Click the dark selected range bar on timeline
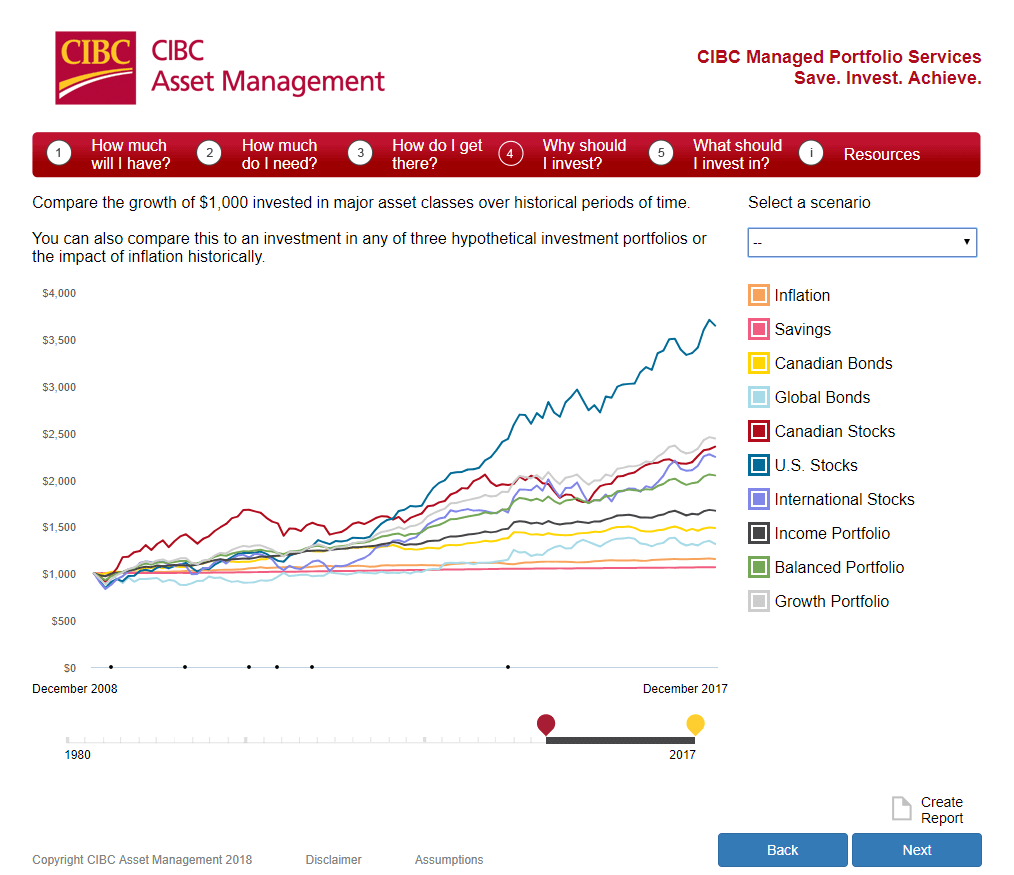Image resolution: width=1014 pixels, height=875 pixels. pyautogui.click(x=620, y=740)
